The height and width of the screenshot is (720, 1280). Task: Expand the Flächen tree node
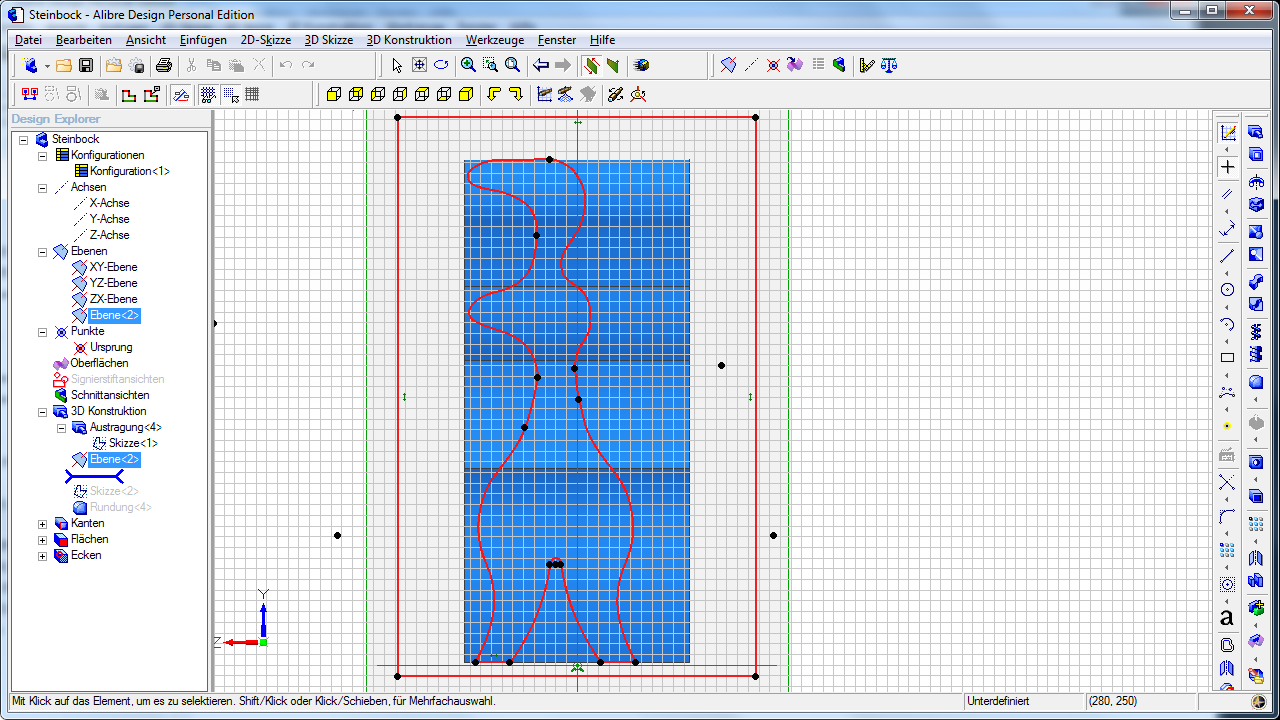[x=42, y=539]
